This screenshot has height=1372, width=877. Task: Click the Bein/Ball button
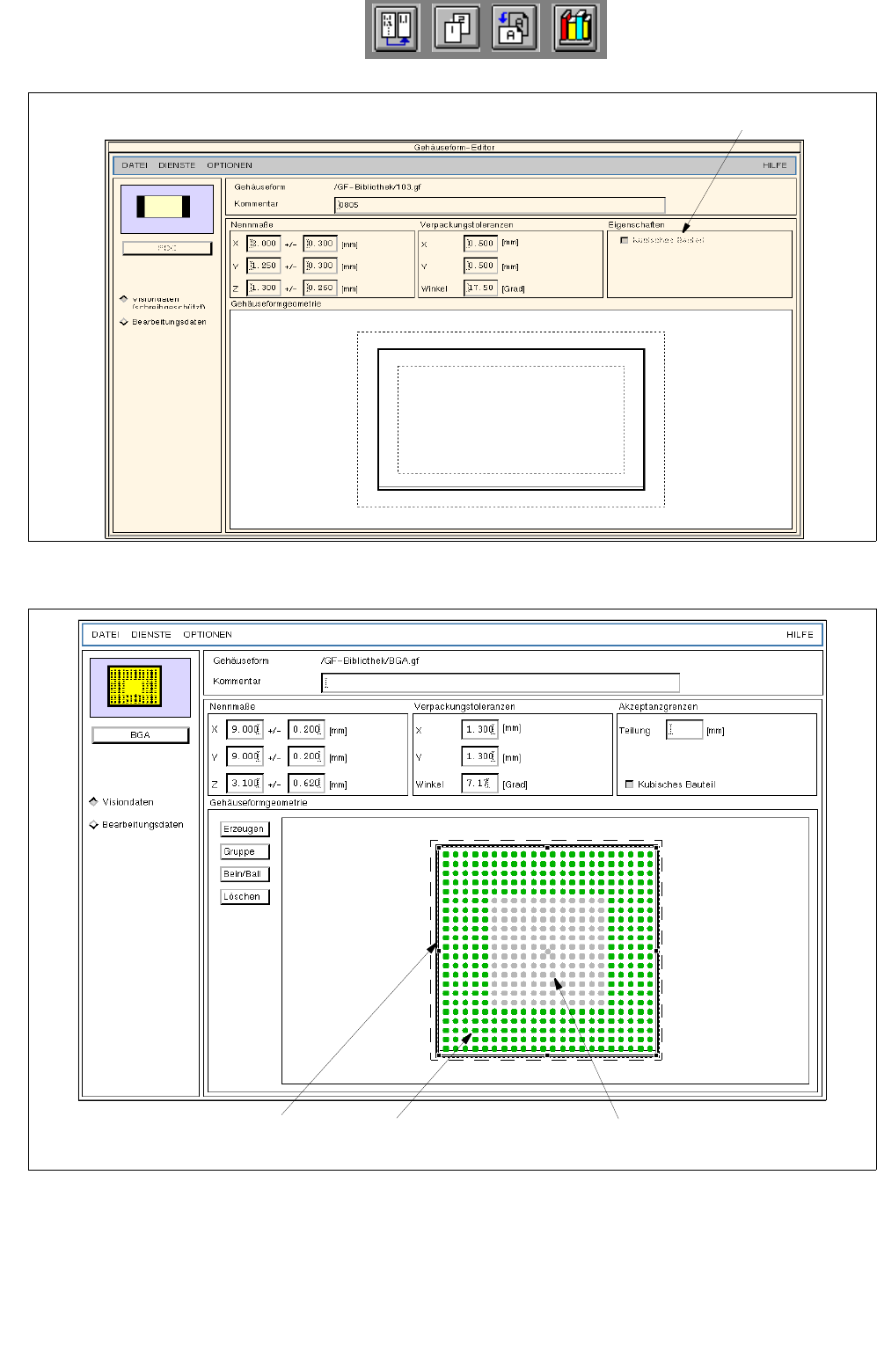[244, 874]
